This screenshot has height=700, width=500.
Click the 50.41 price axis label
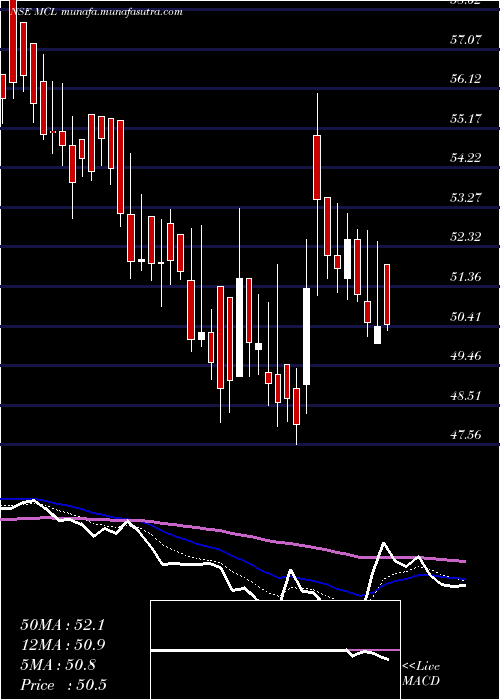click(465, 317)
